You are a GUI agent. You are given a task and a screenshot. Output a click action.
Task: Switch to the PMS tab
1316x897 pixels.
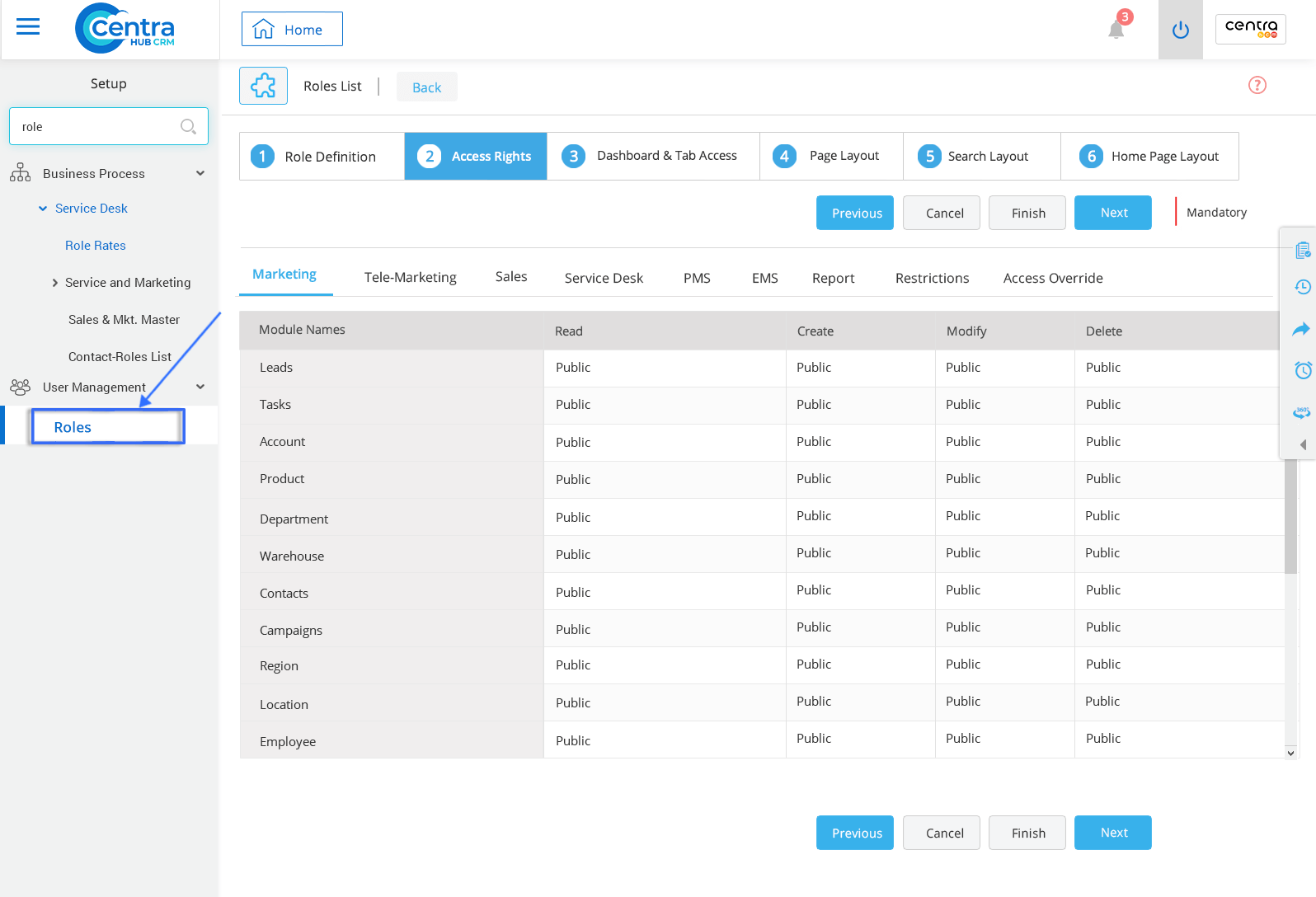pyautogui.click(x=697, y=279)
